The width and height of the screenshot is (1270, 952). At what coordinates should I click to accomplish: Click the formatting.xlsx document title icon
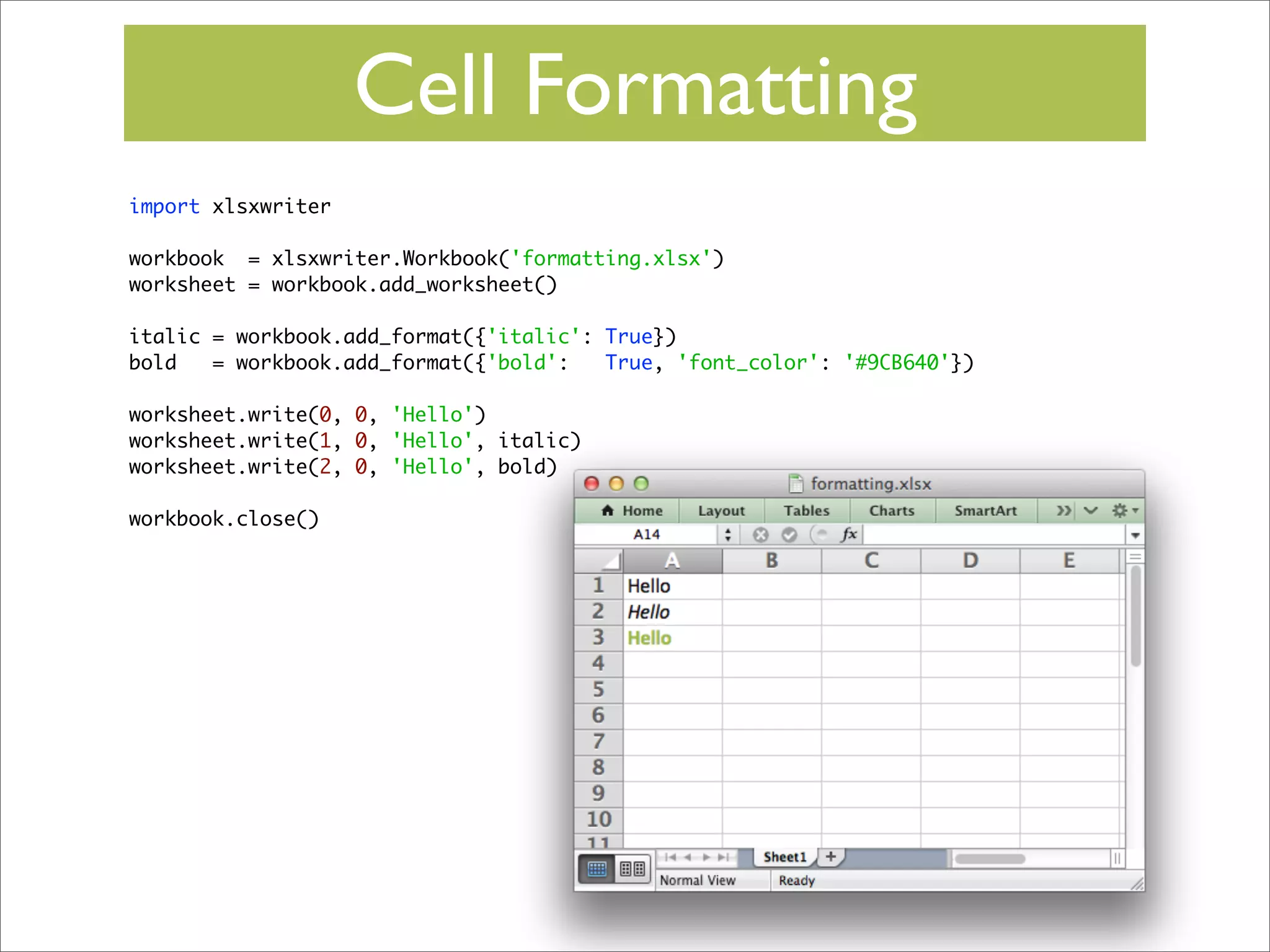pos(796,483)
